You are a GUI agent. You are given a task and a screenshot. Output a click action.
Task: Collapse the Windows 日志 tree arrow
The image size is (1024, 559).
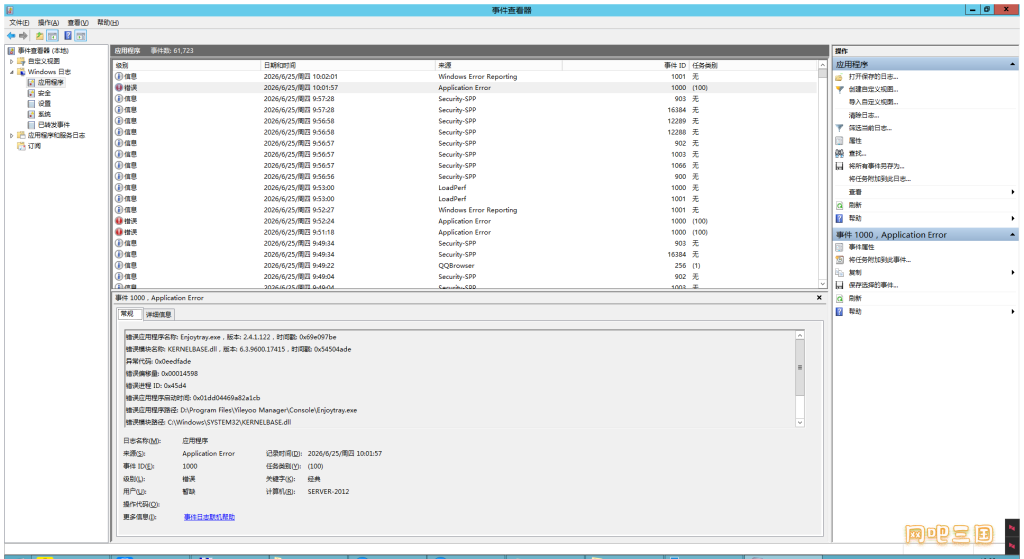[12, 72]
